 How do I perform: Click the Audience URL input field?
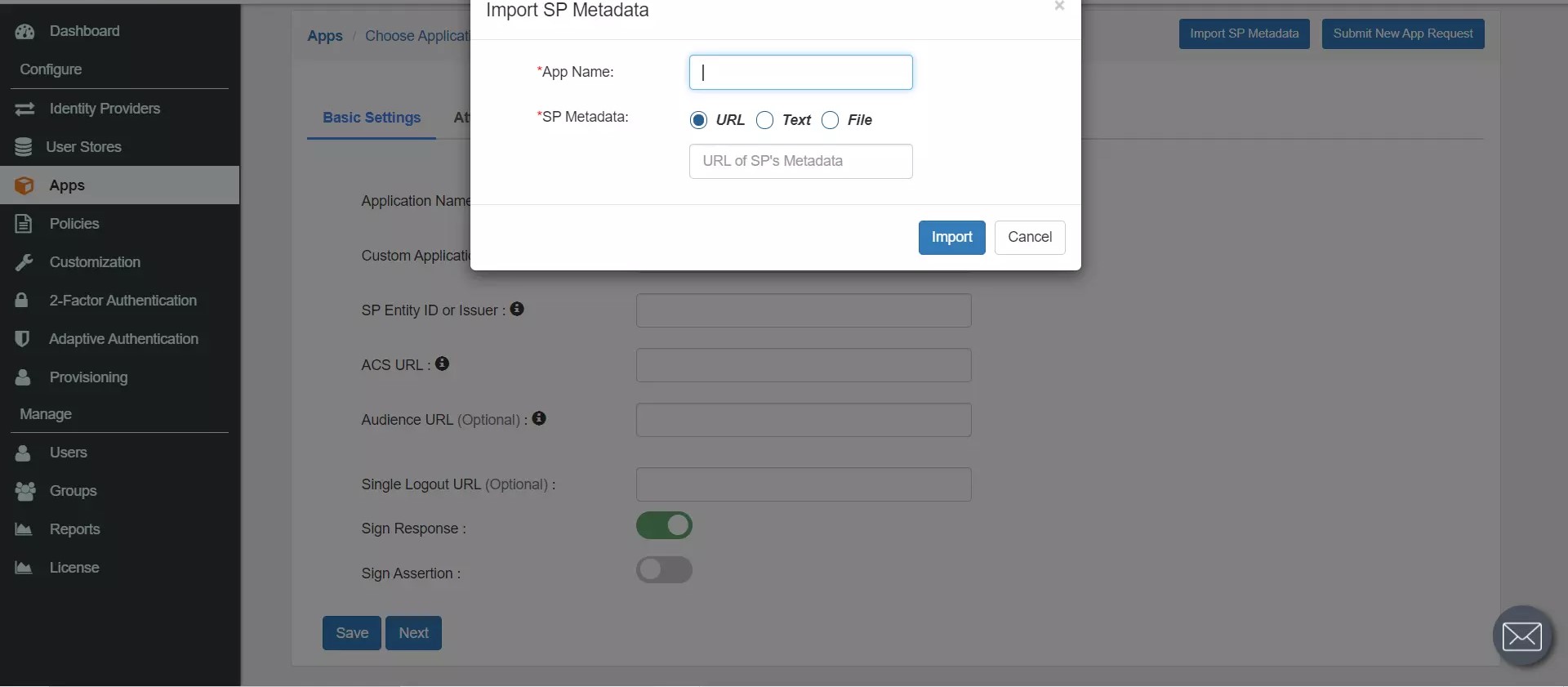coord(804,420)
